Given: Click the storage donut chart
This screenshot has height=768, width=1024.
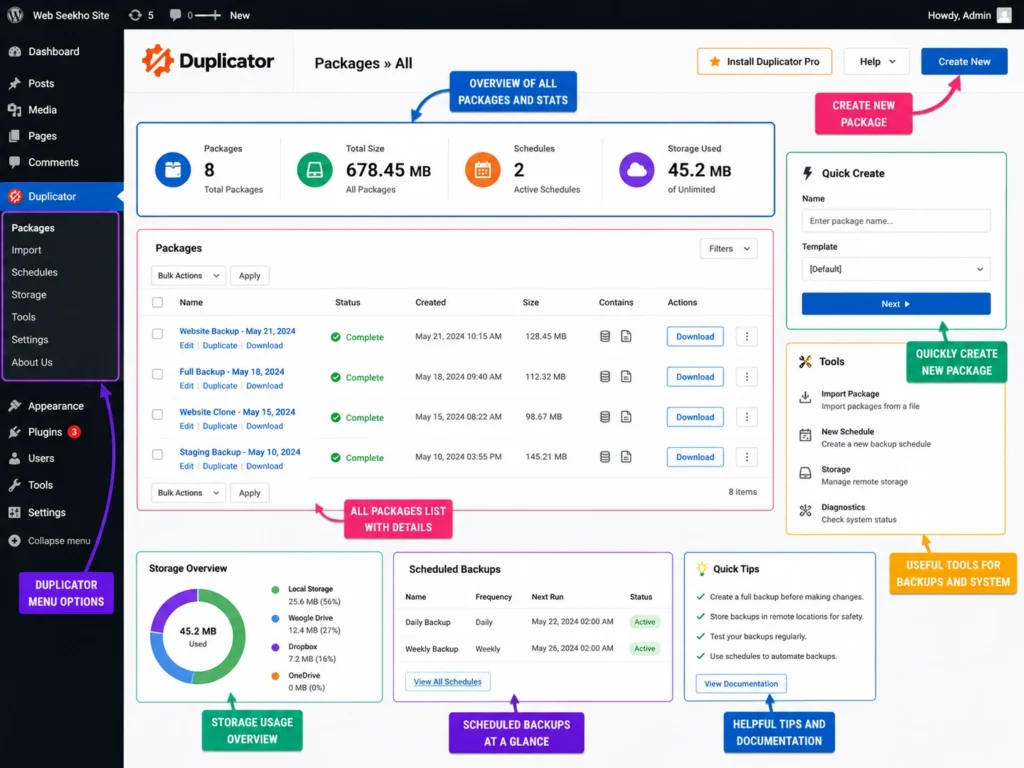Looking at the screenshot, I should (198, 637).
